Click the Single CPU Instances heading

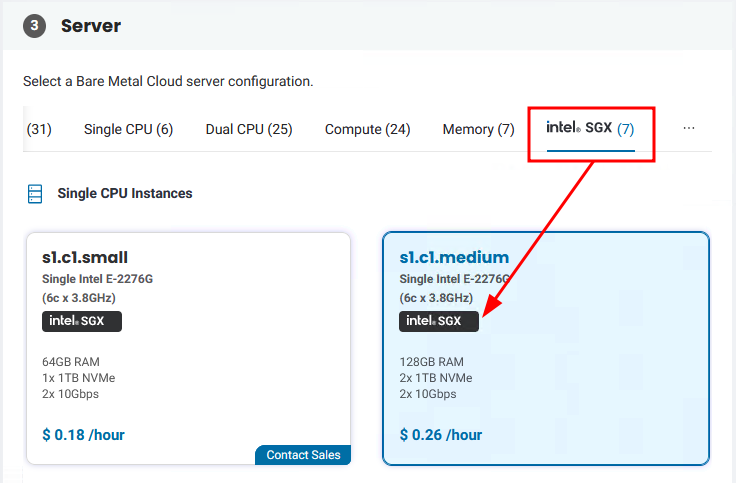(x=125, y=193)
